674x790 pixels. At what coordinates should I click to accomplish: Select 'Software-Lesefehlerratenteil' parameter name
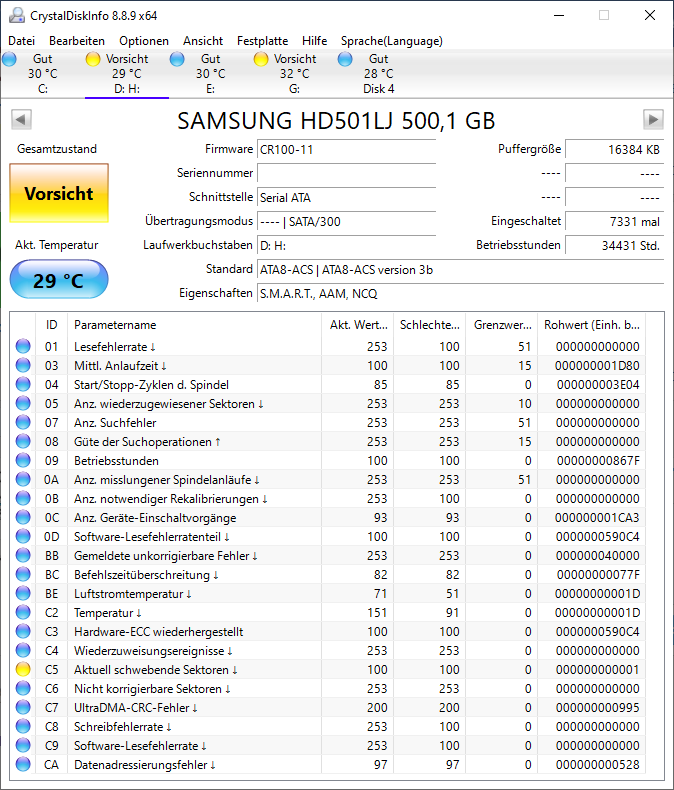tap(151, 537)
